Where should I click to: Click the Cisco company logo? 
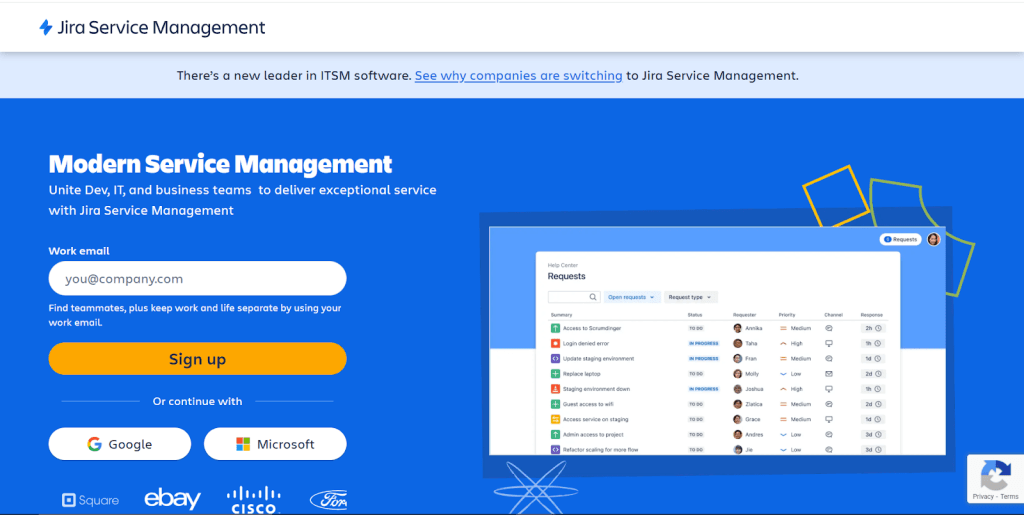tap(254, 500)
